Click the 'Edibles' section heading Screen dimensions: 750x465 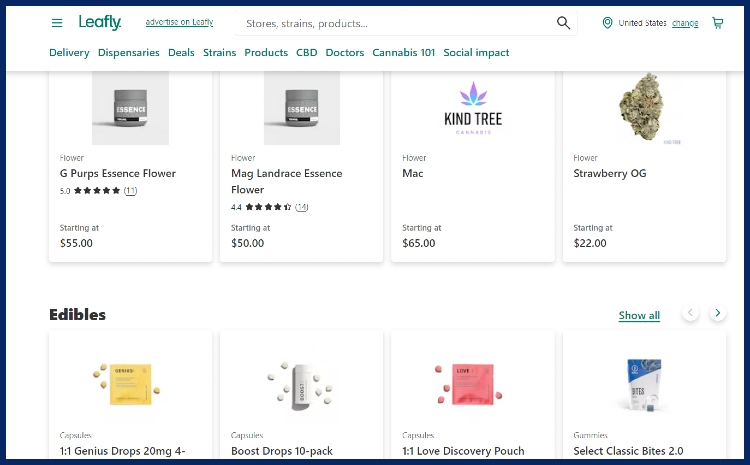(x=77, y=315)
